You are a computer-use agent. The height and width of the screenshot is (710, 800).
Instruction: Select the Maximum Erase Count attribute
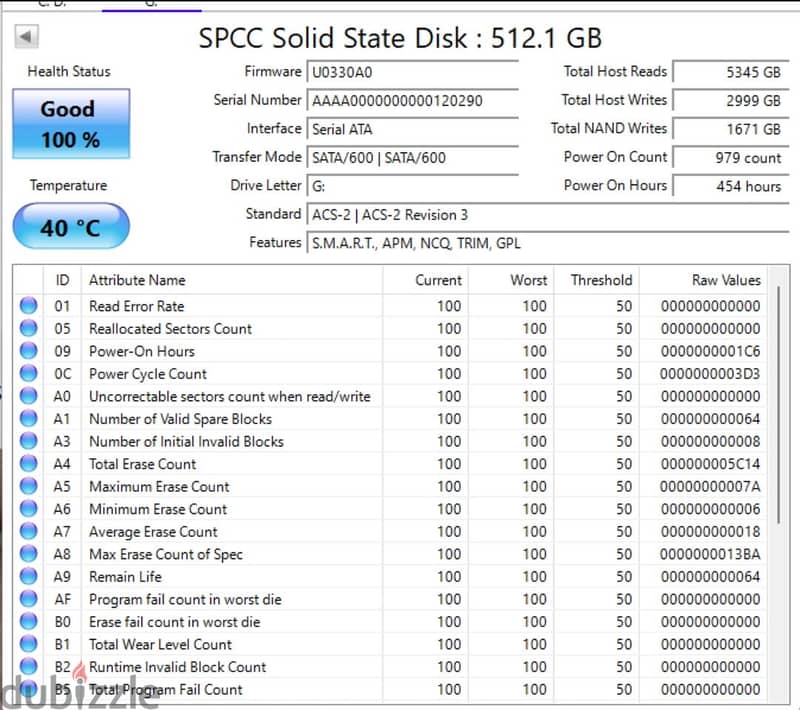coord(159,487)
